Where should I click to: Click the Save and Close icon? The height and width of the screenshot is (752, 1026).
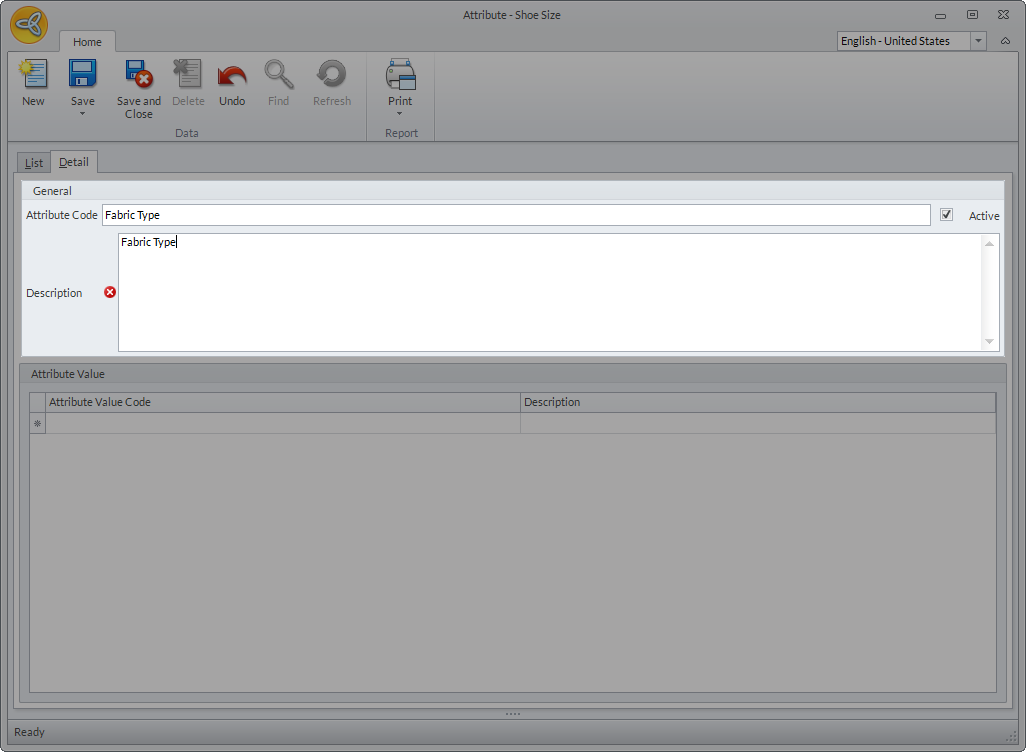tap(138, 75)
